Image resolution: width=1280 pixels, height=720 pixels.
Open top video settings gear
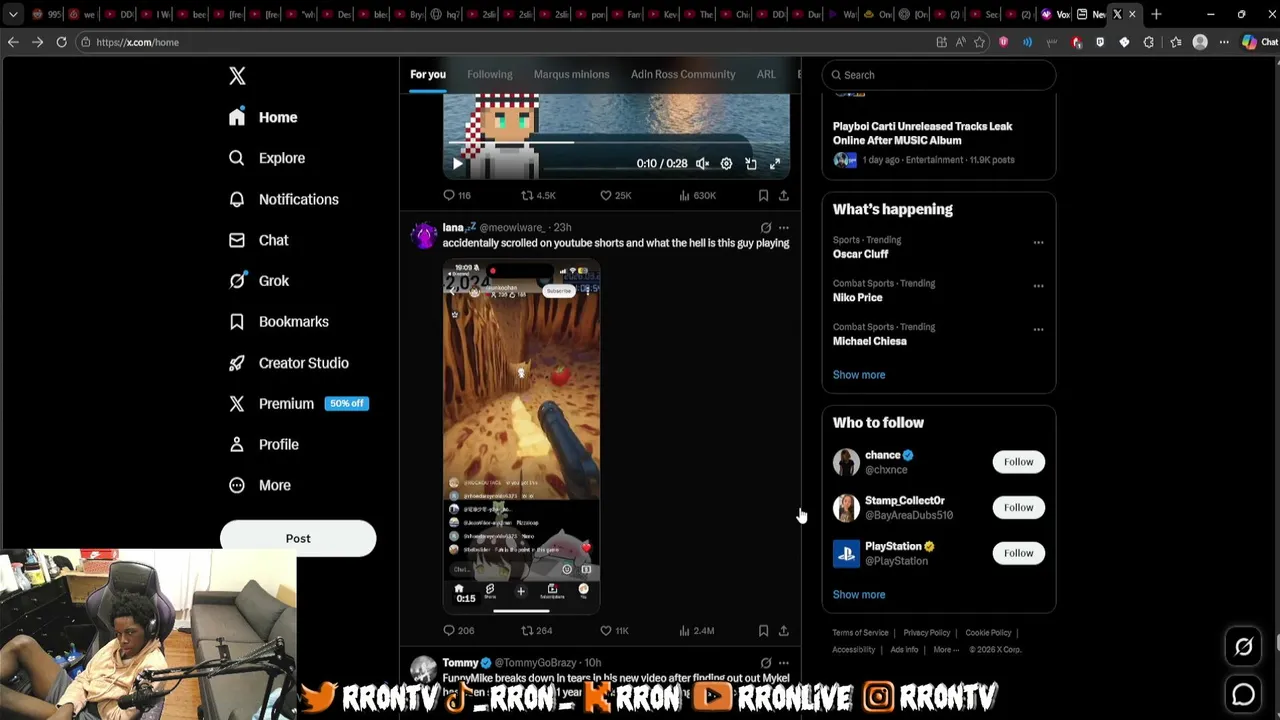726,164
